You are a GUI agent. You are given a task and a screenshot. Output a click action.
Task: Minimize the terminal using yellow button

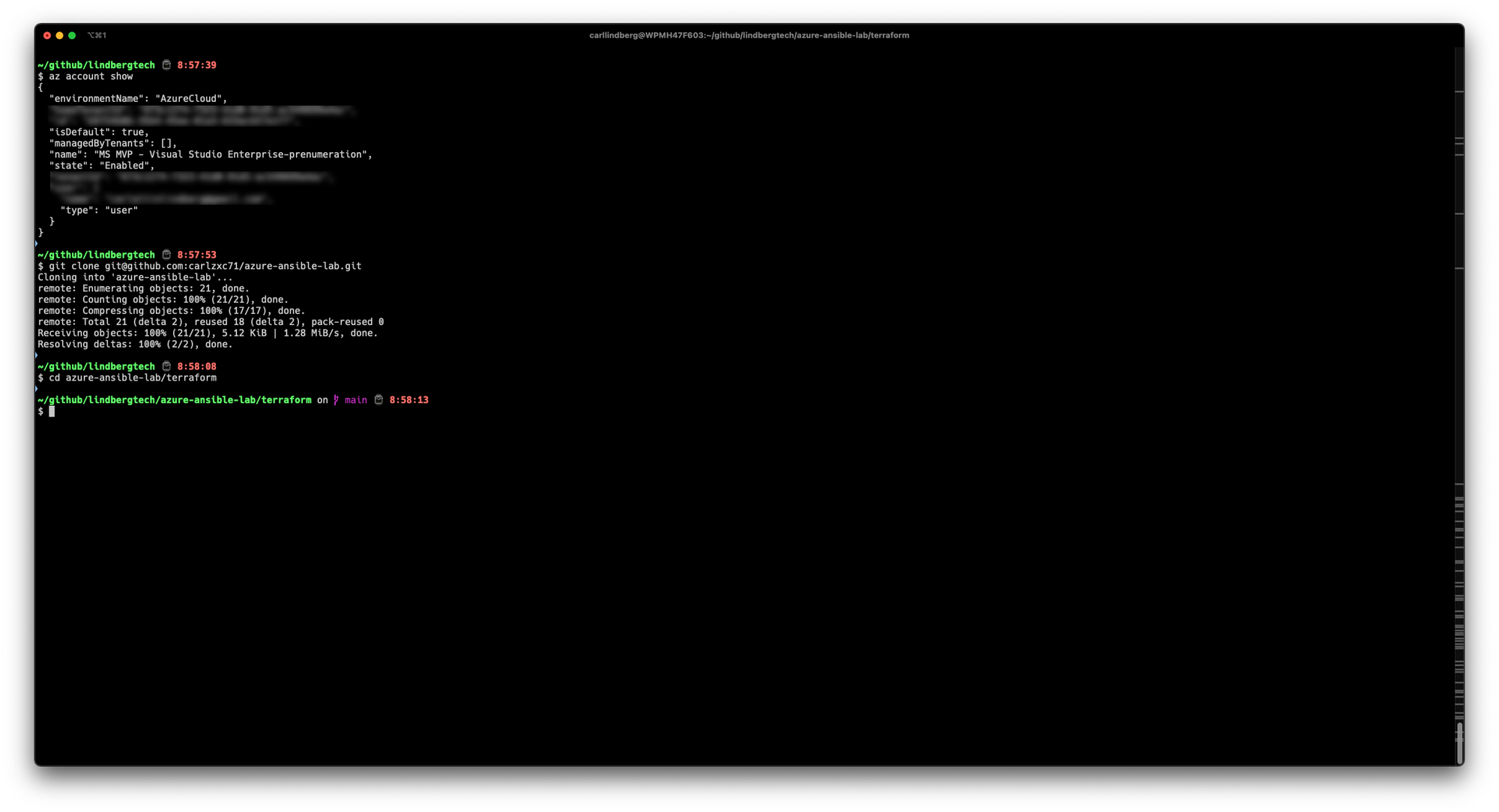[59, 35]
